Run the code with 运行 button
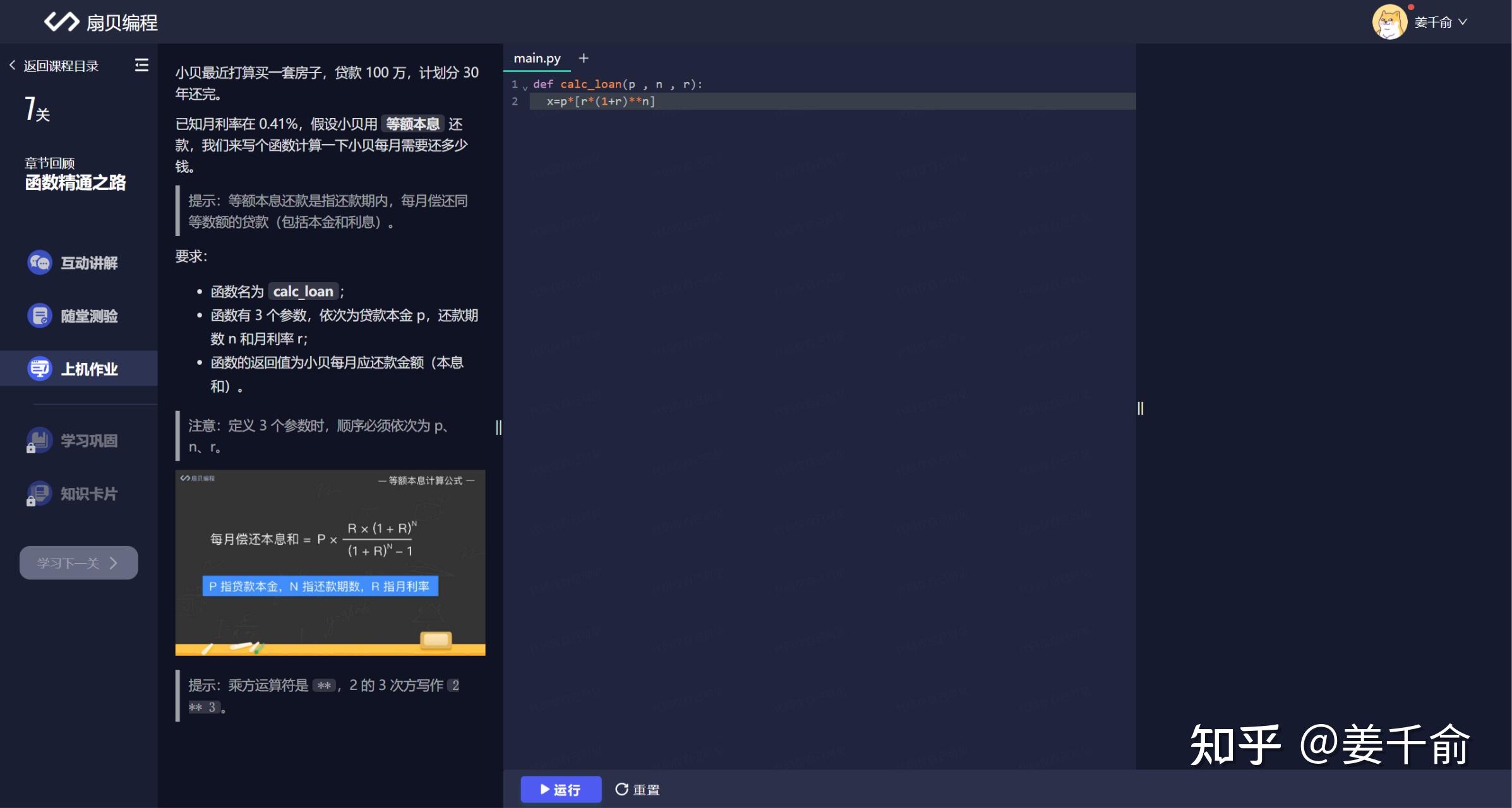The width and height of the screenshot is (1512, 808). coord(560,789)
